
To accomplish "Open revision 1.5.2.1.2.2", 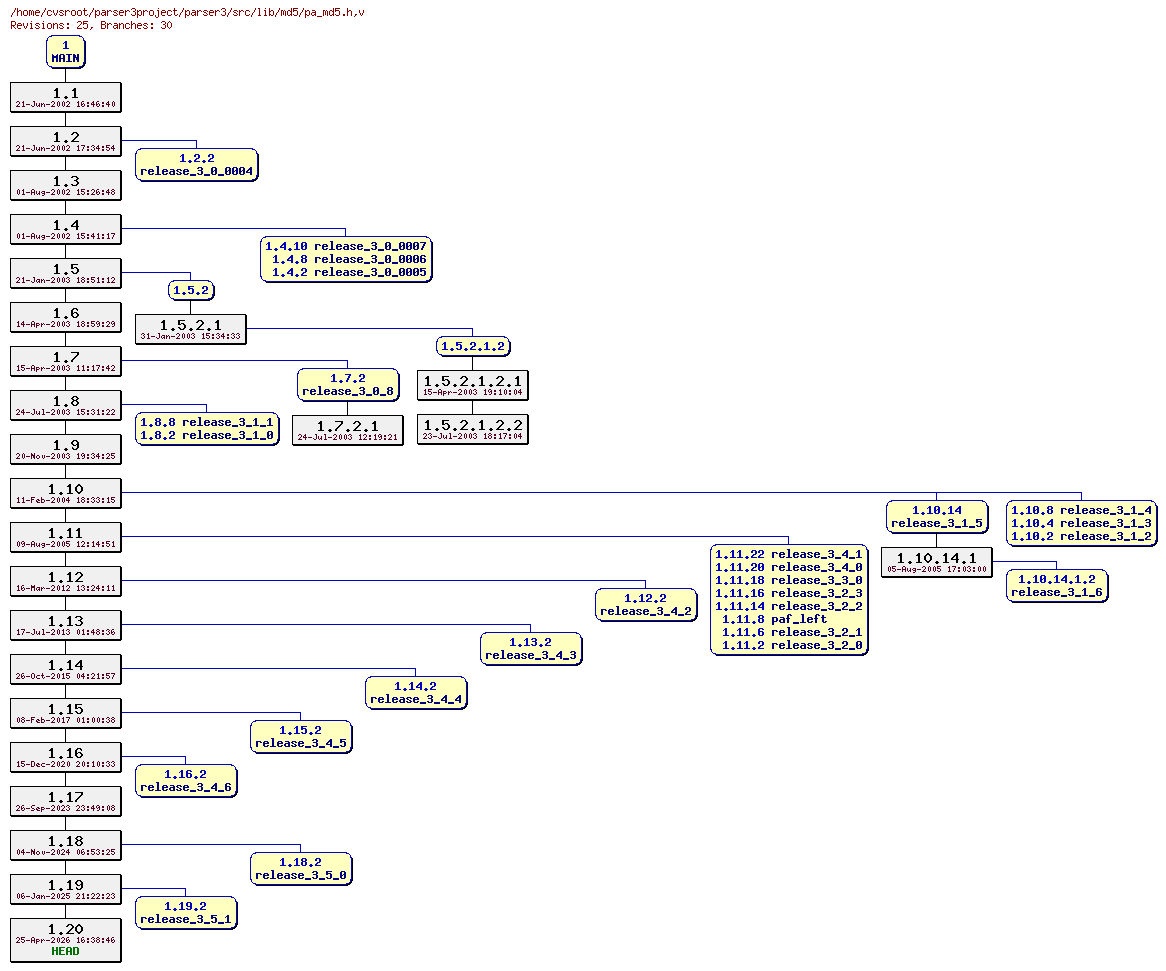I will [472, 429].
